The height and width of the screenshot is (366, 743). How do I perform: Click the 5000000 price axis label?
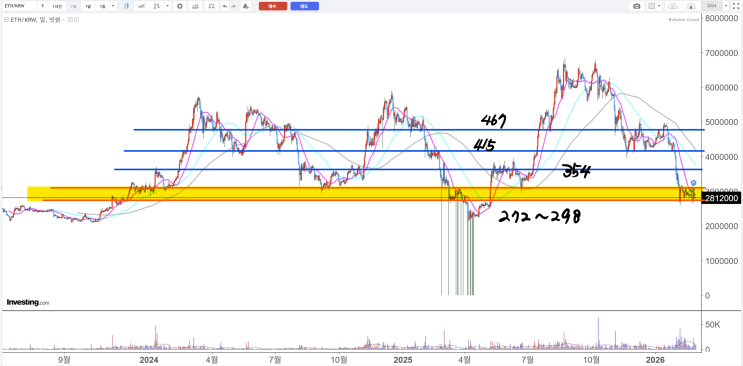click(x=721, y=122)
